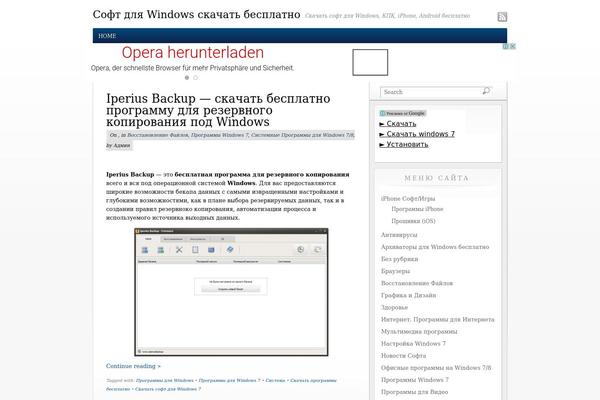
Task: Open the Iperius Backup screenshot thumbnail
Action: 231,292
